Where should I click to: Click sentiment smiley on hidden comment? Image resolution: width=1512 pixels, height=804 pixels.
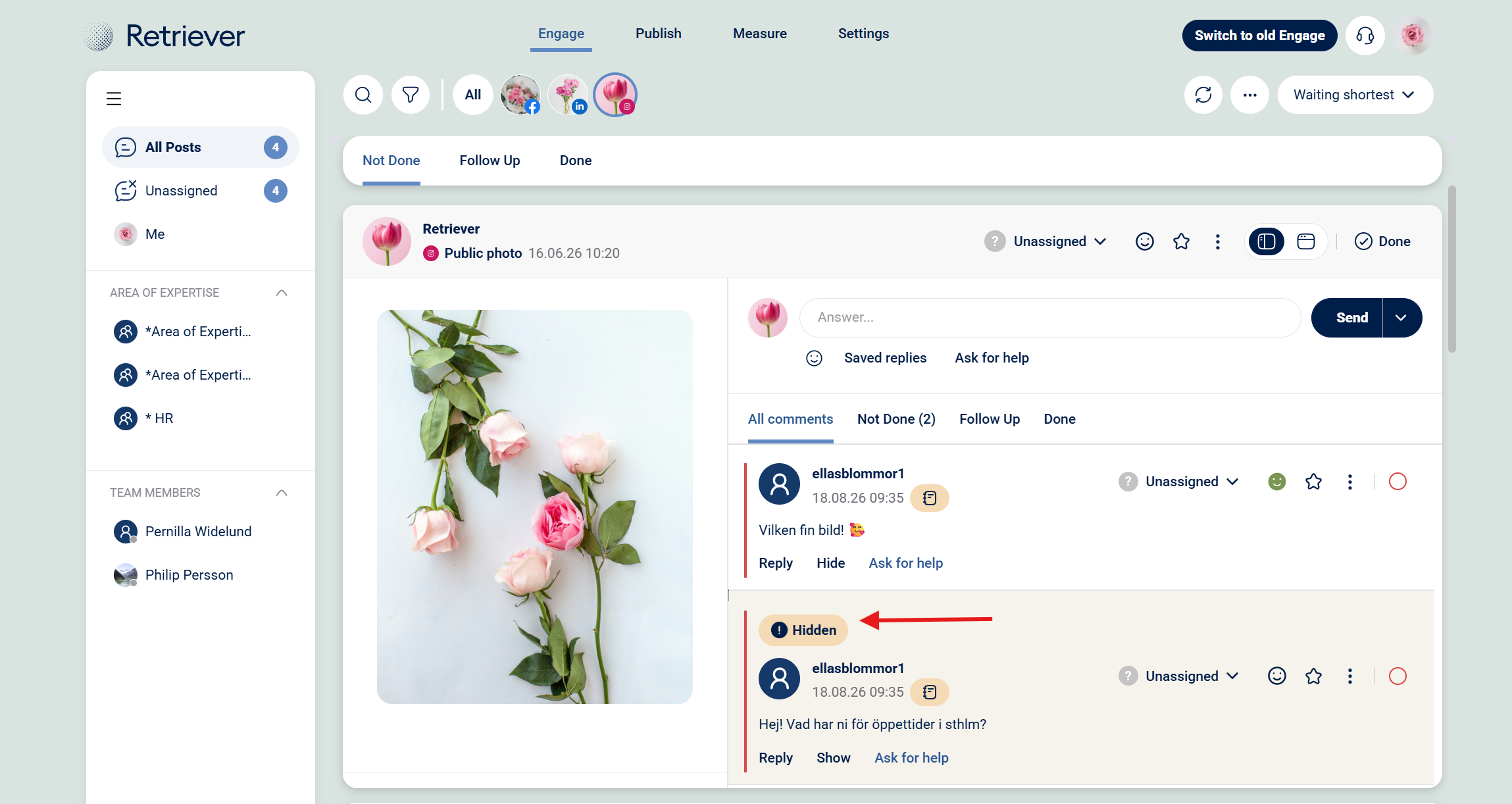[1277, 676]
